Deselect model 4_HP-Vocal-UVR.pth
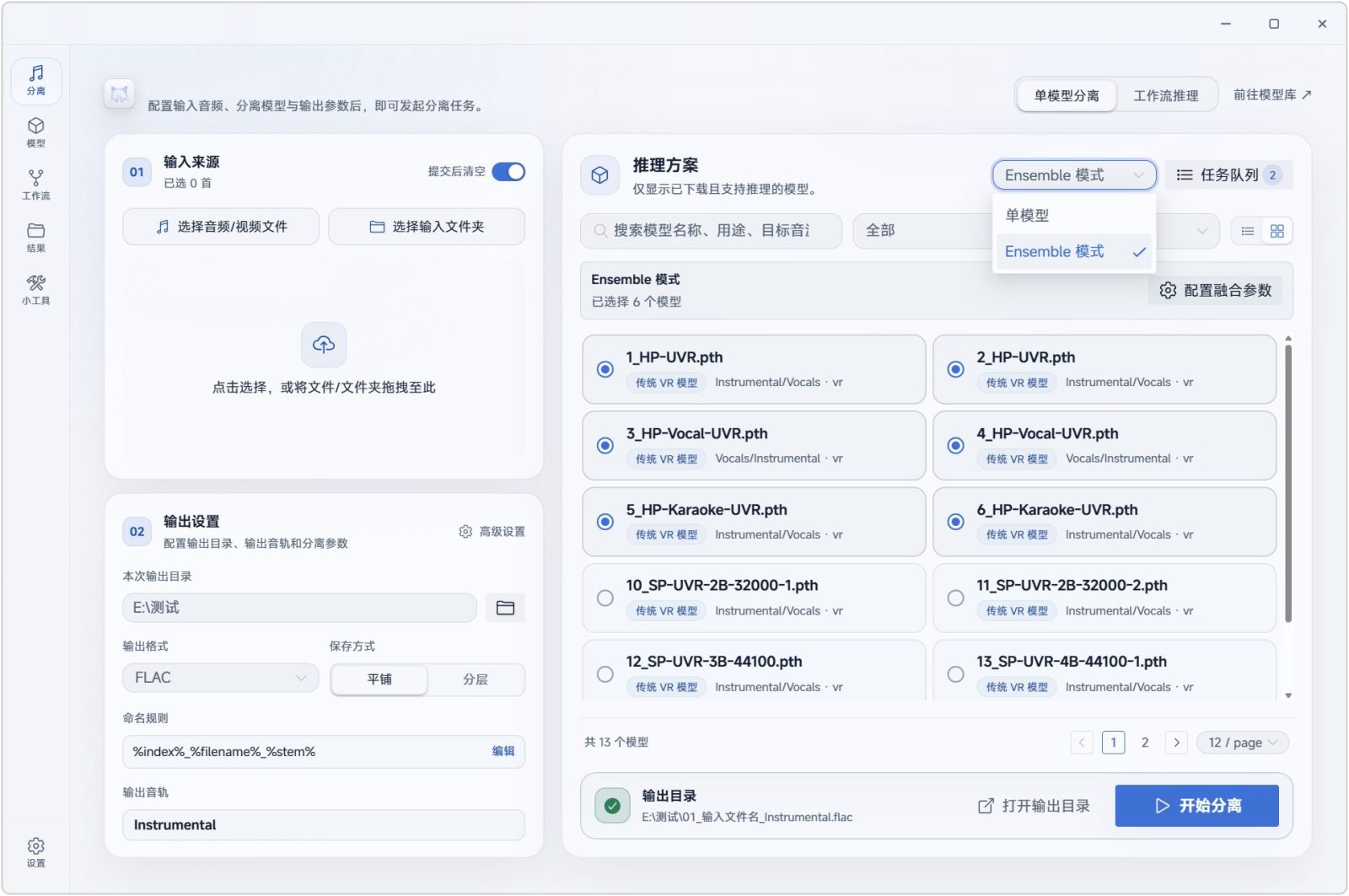1349x896 pixels. click(x=955, y=445)
